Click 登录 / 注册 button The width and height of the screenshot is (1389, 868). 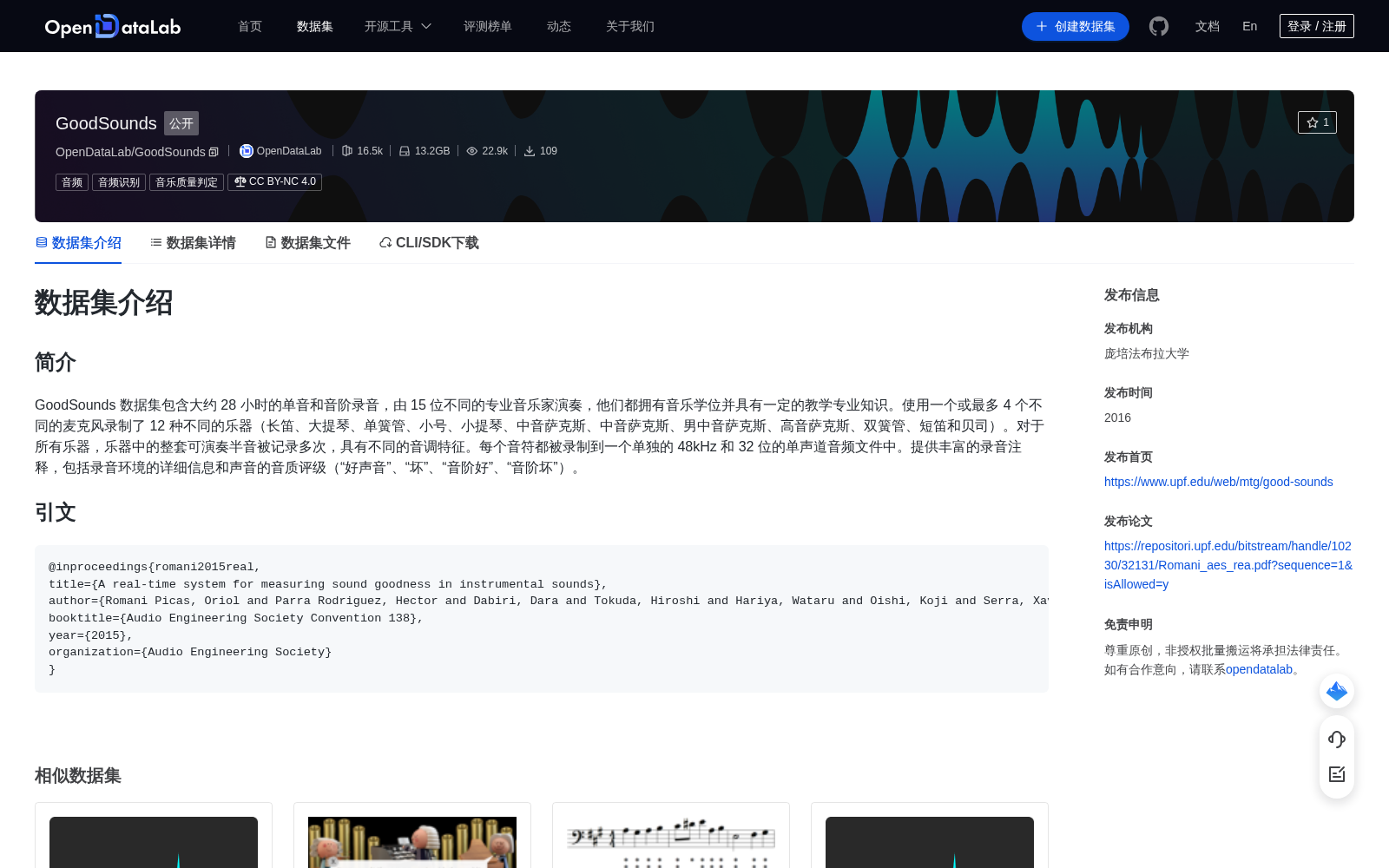[x=1317, y=26]
